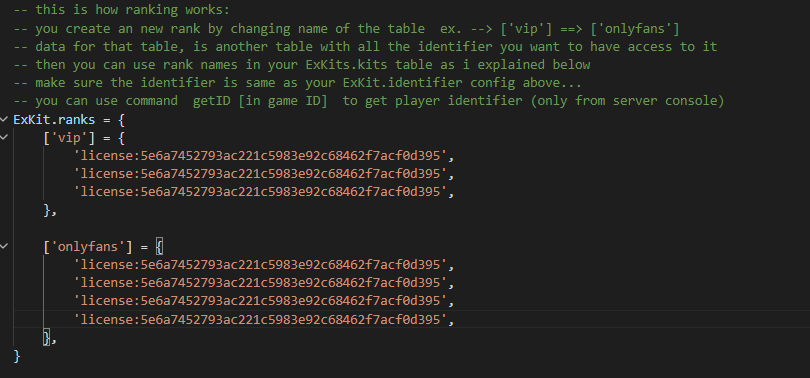This screenshot has height=378, width=810.
Task: Click highlighted closing brace of onlyfans table
Action: (x=46, y=338)
